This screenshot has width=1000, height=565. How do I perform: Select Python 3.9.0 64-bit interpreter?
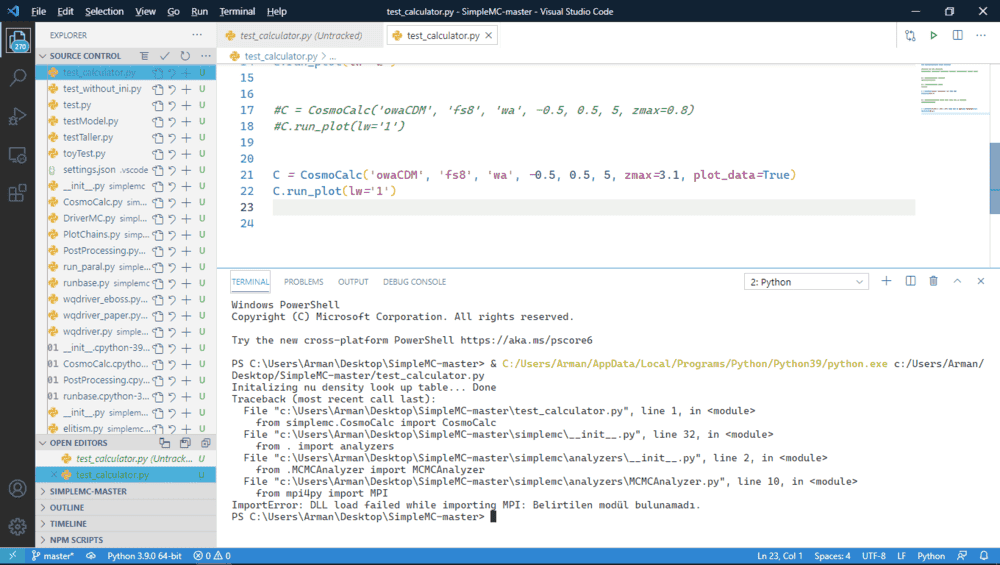pos(144,556)
